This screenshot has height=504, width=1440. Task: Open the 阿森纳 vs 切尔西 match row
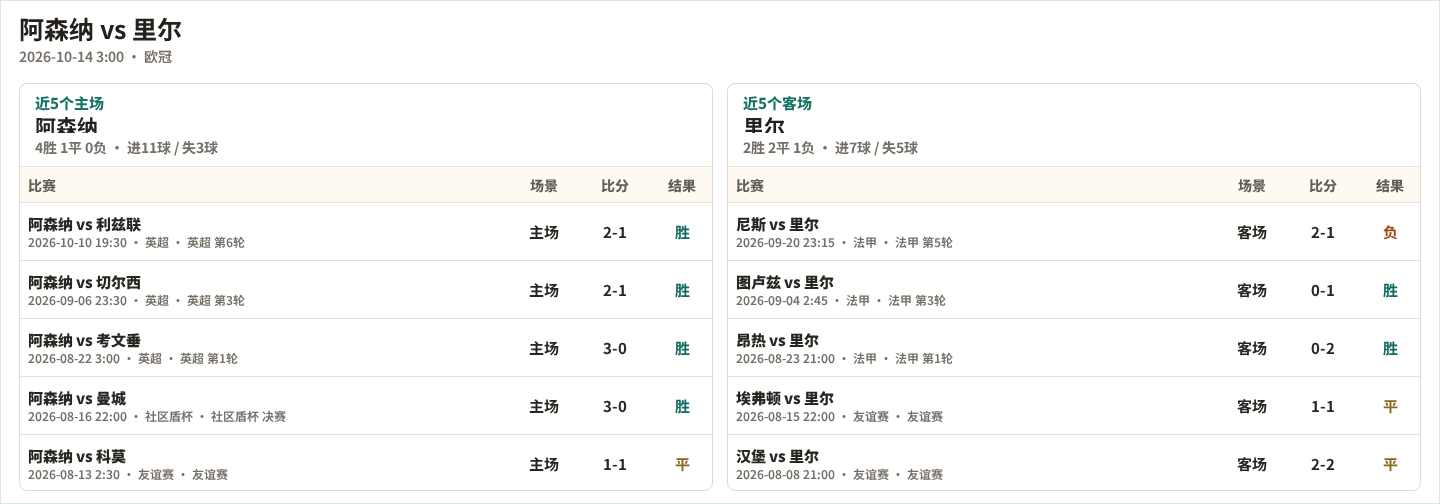(366, 290)
